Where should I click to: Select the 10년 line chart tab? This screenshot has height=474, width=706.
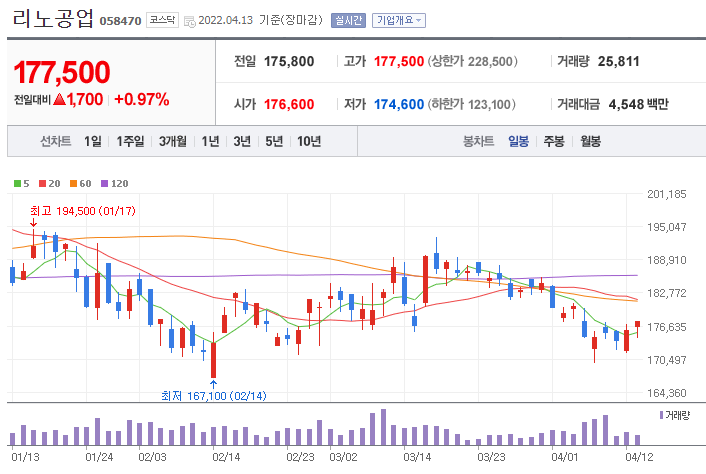309,141
